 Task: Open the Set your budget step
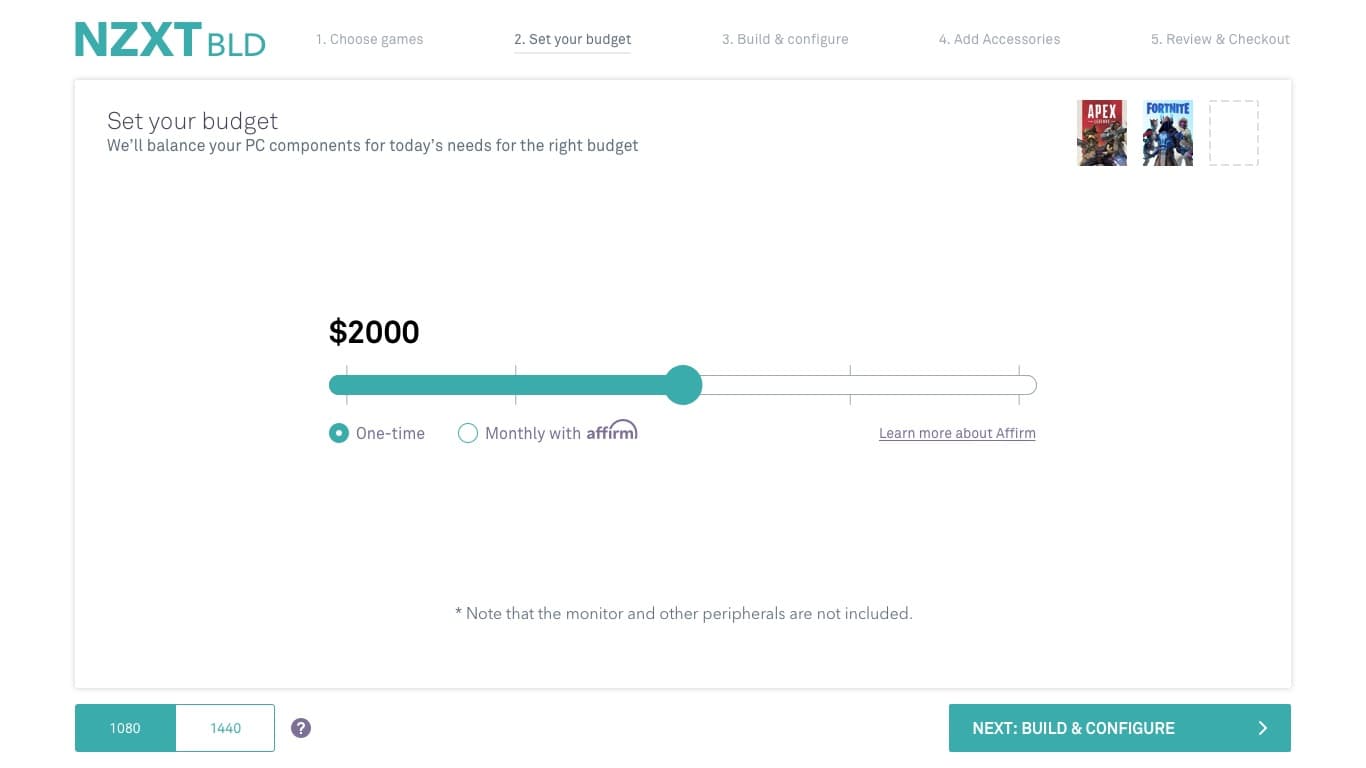point(572,40)
